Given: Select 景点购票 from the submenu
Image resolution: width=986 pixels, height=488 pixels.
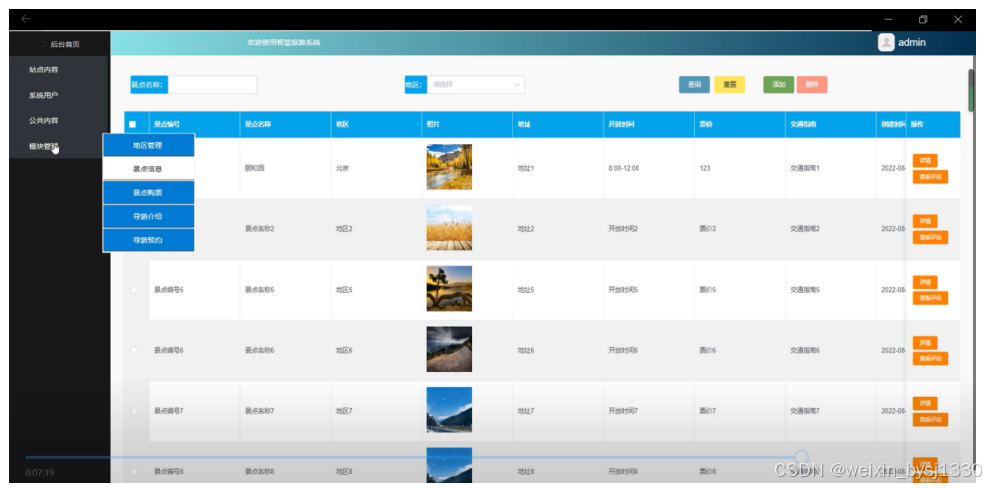Looking at the screenshot, I should point(148,192).
